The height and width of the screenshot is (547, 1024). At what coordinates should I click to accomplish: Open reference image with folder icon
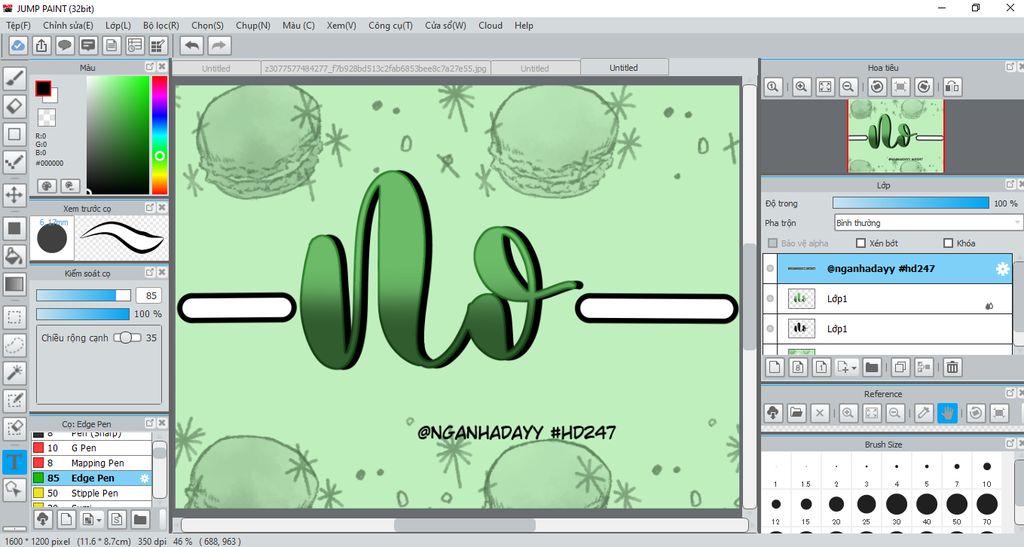pyautogui.click(x=796, y=413)
